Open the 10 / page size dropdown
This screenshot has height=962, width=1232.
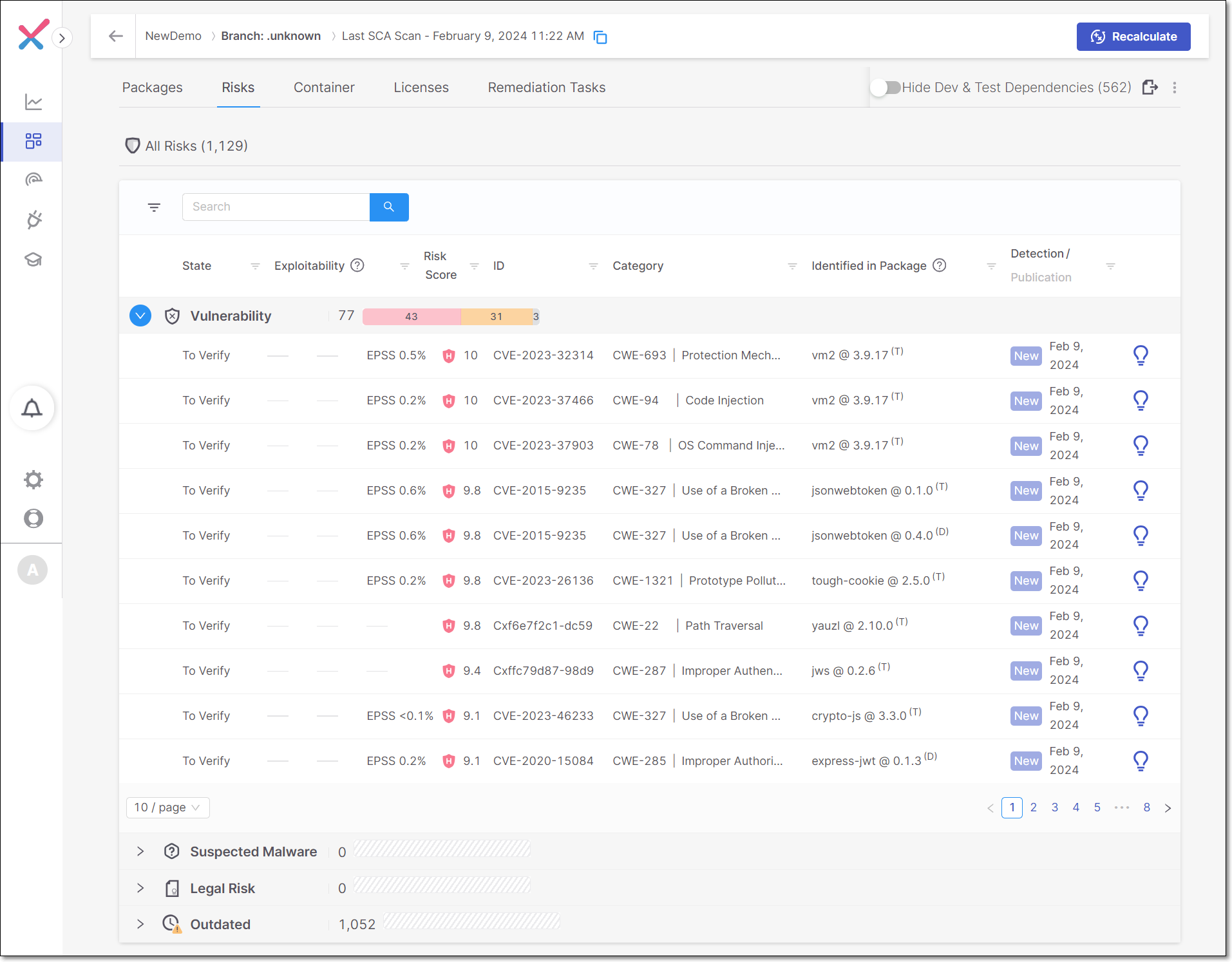pos(168,807)
